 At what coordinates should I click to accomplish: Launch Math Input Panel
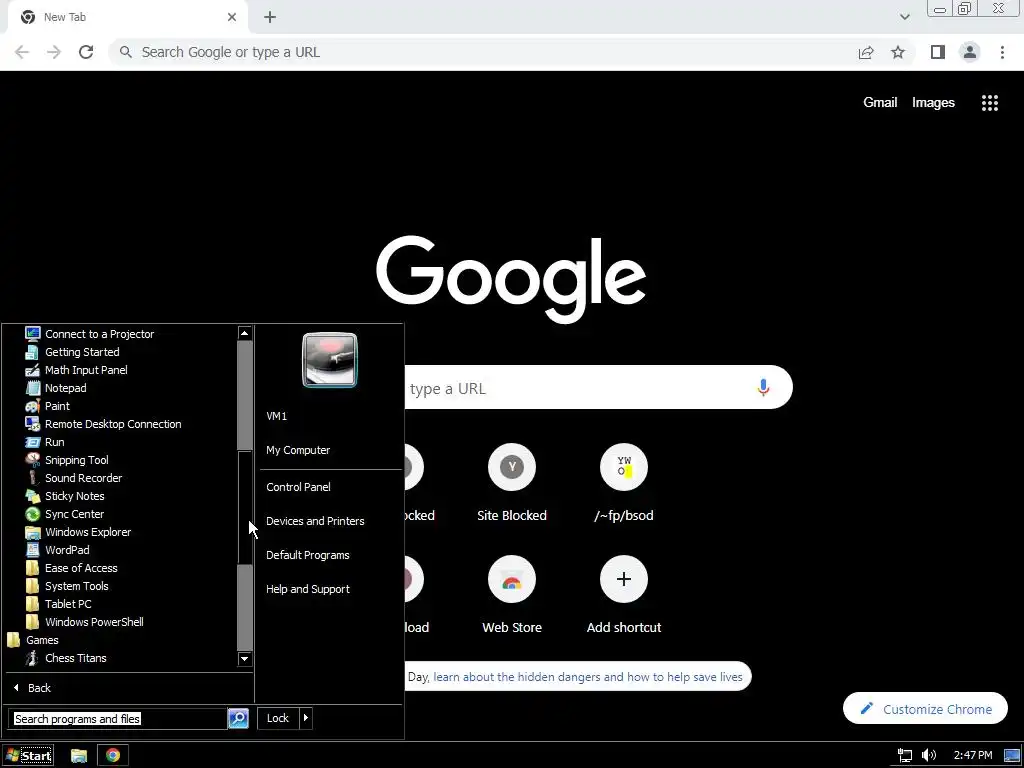pyautogui.click(x=76, y=370)
